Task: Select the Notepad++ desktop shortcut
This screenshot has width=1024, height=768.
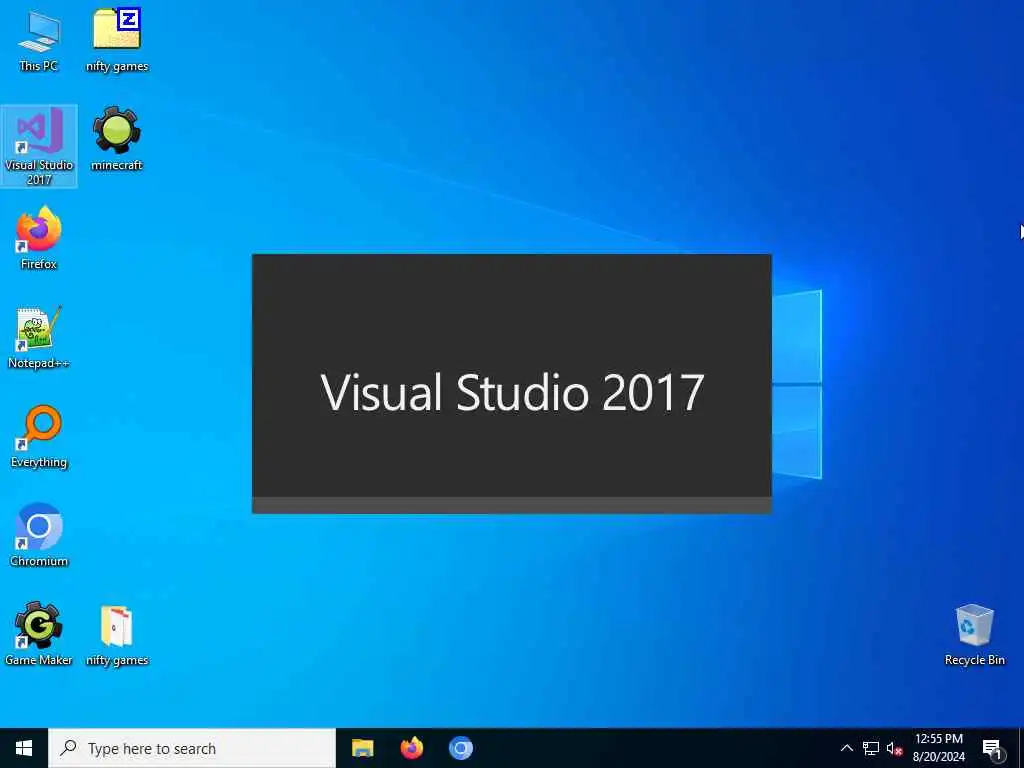Action: pyautogui.click(x=39, y=337)
